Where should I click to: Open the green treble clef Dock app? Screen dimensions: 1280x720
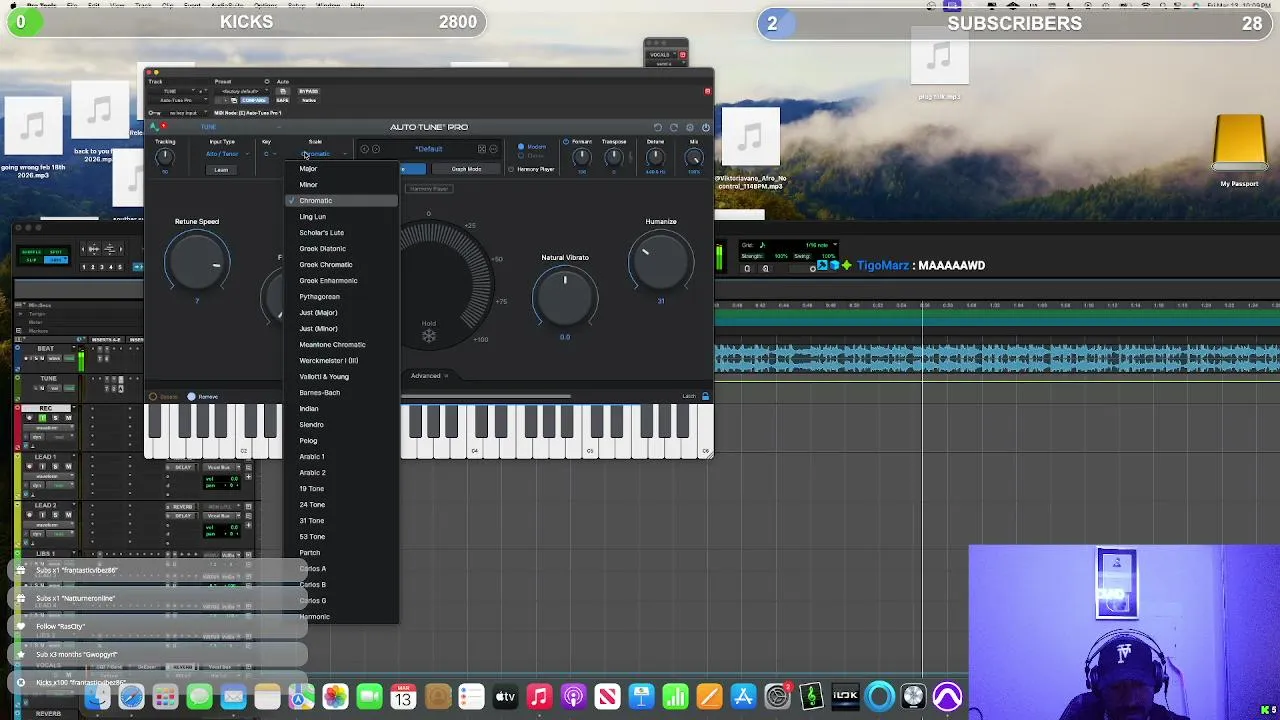click(811, 696)
